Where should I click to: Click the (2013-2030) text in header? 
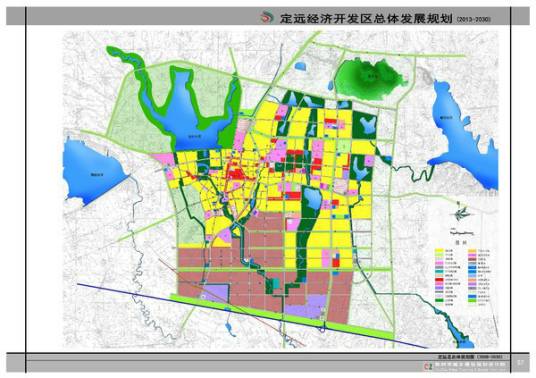click(474, 19)
